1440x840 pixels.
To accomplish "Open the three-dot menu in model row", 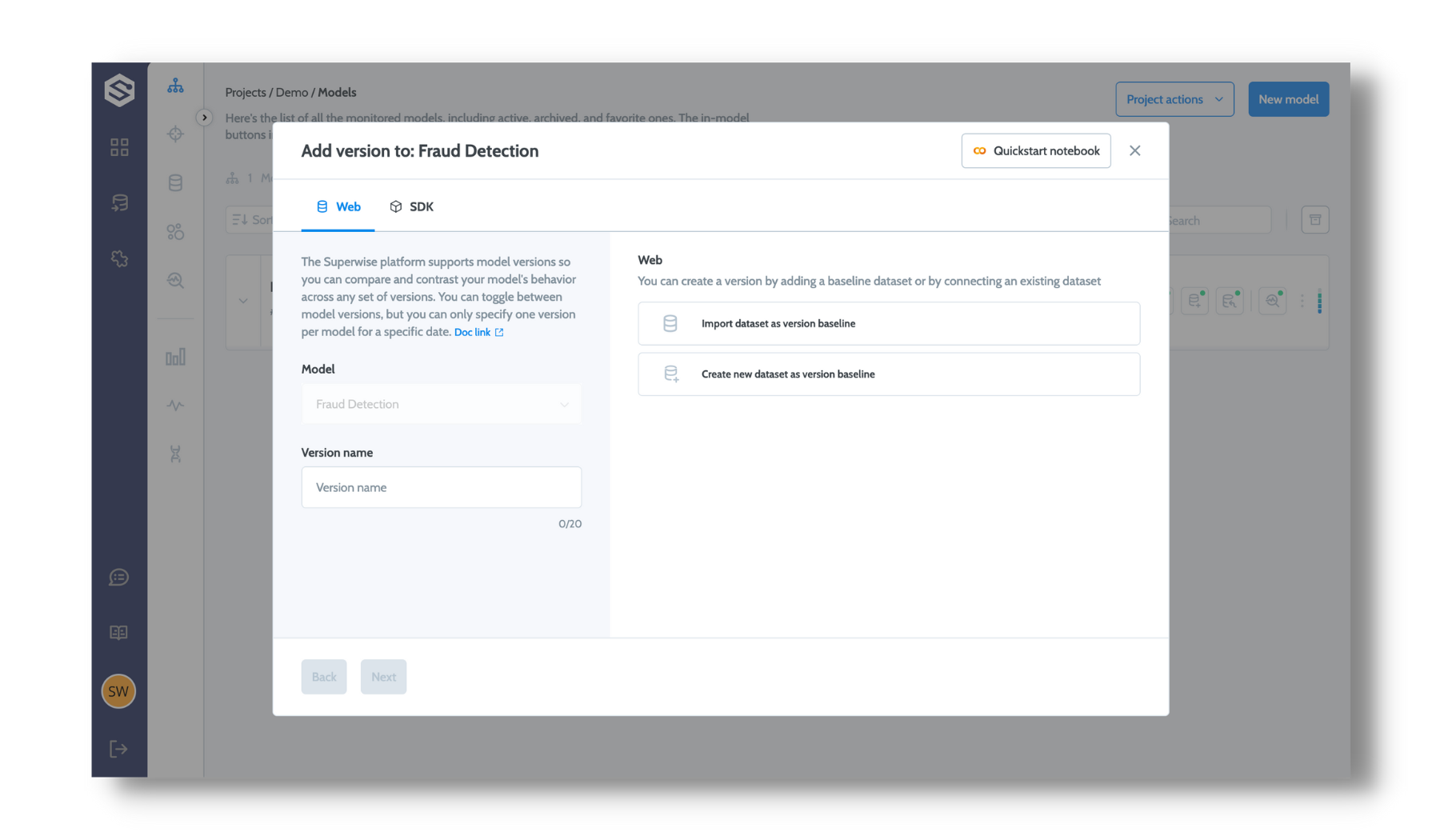I will [1302, 301].
